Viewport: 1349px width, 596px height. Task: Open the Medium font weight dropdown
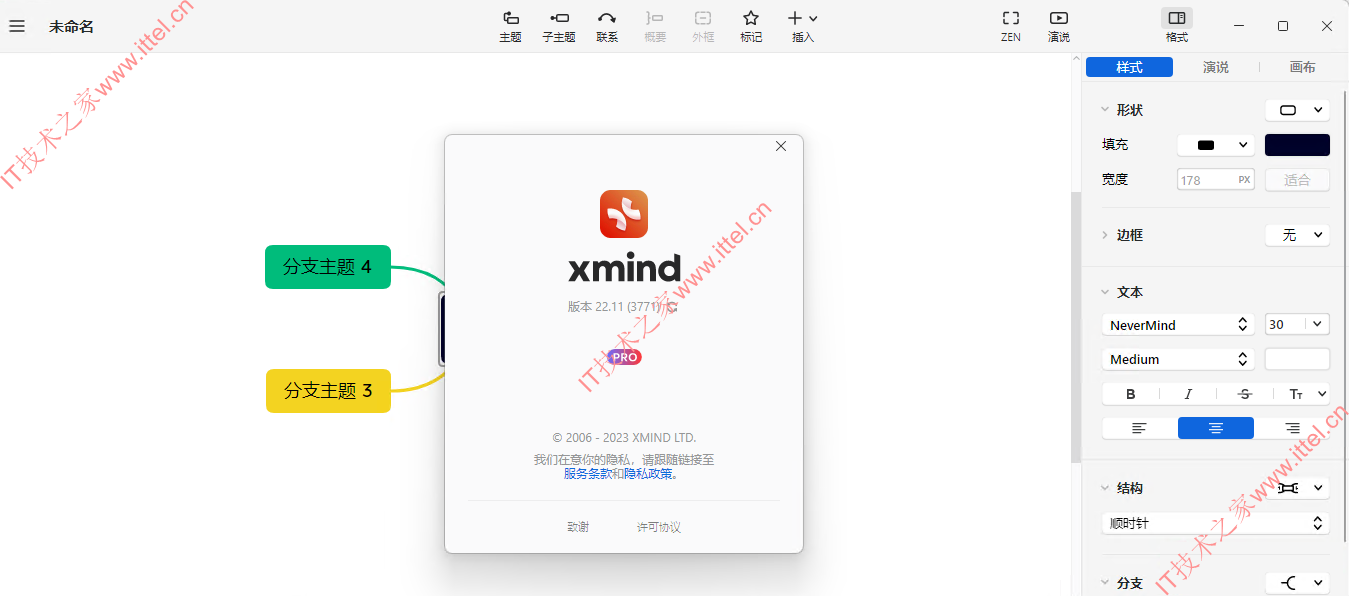(x=1179, y=359)
